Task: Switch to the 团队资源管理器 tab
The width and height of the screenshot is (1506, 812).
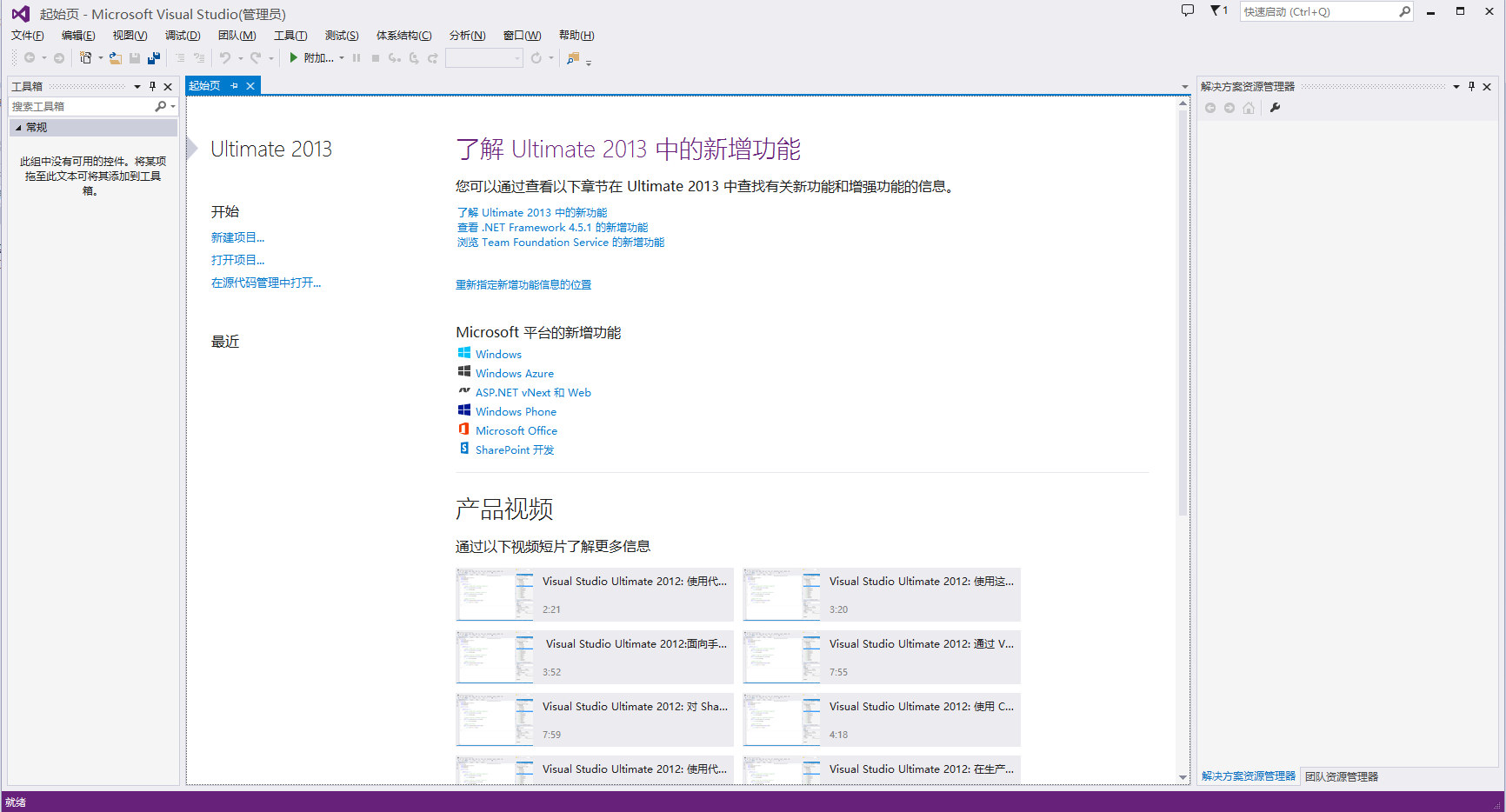Action: point(1342,777)
